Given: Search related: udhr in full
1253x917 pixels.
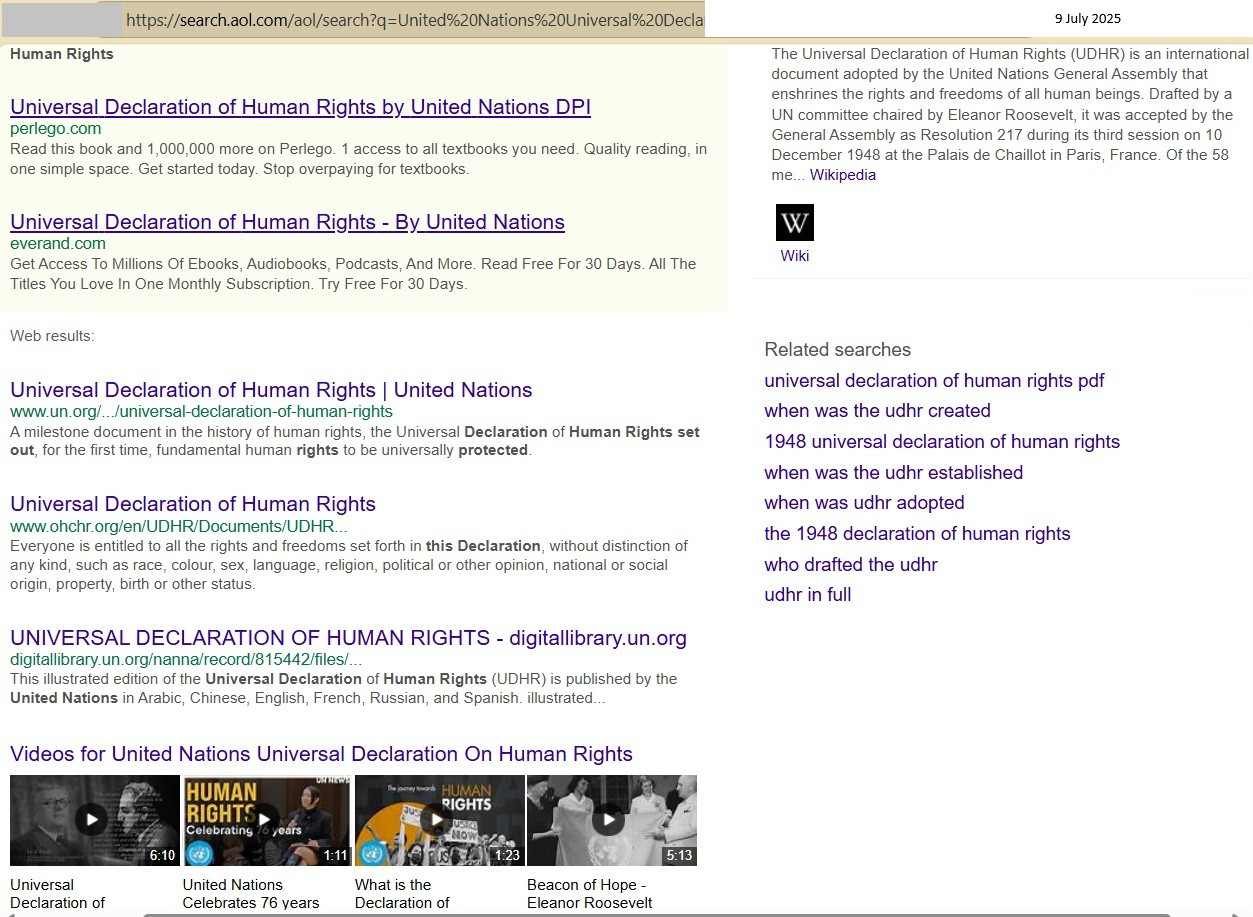Looking at the screenshot, I should [x=807, y=595].
